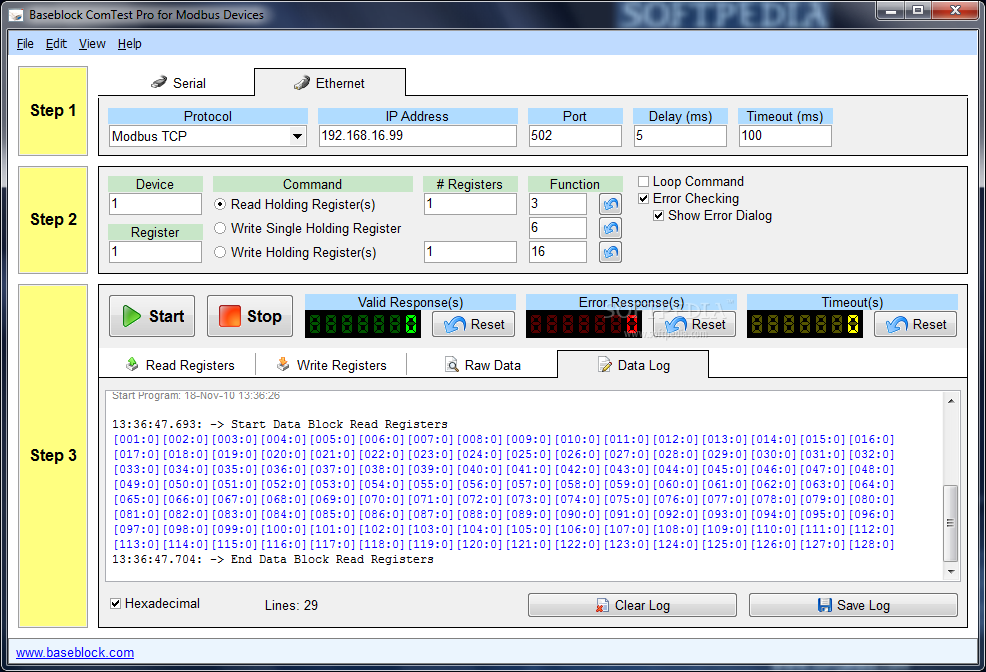Open the Help menu
Image resolution: width=986 pixels, height=672 pixels.
click(130, 44)
